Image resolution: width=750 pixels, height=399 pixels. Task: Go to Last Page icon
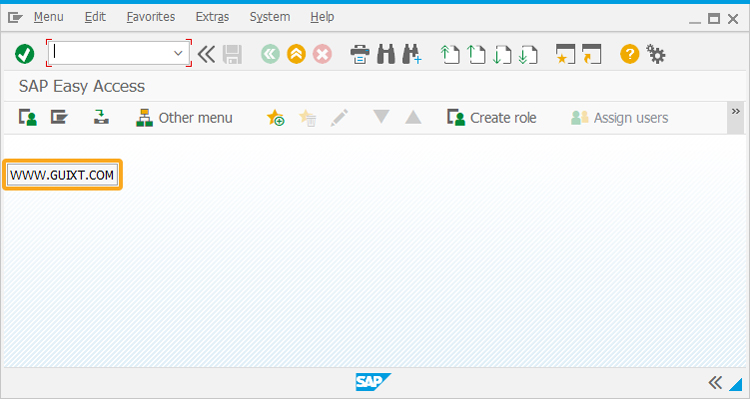[x=528, y=54]
